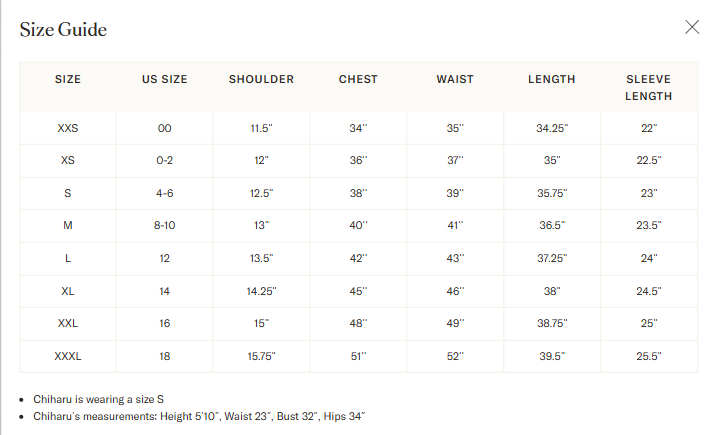The width and height of the screenshot is (712, 435).
Task: Close the Size Guide dialog
Action: tap(692, 27)
